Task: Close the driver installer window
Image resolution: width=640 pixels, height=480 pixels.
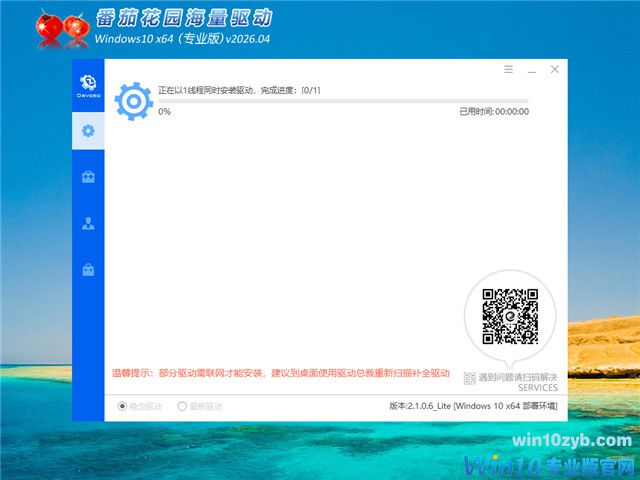Action: (555, 70)
